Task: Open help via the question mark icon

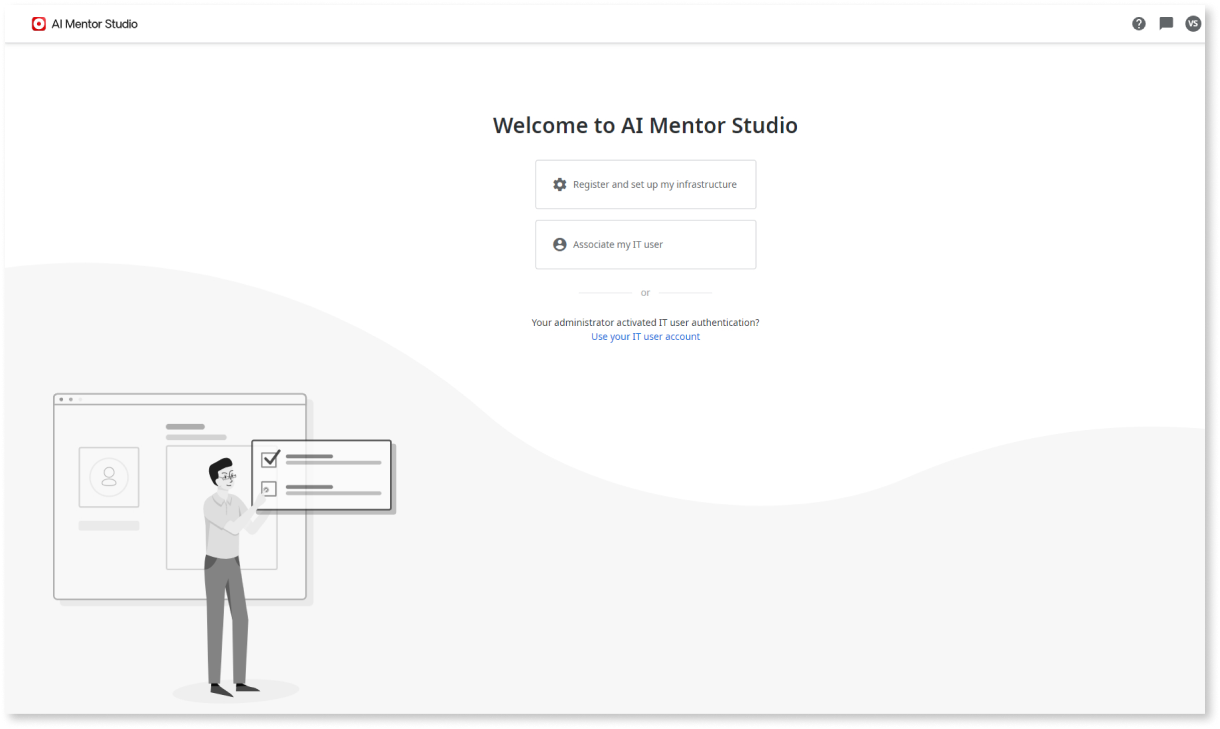Action: [1139, 22]
